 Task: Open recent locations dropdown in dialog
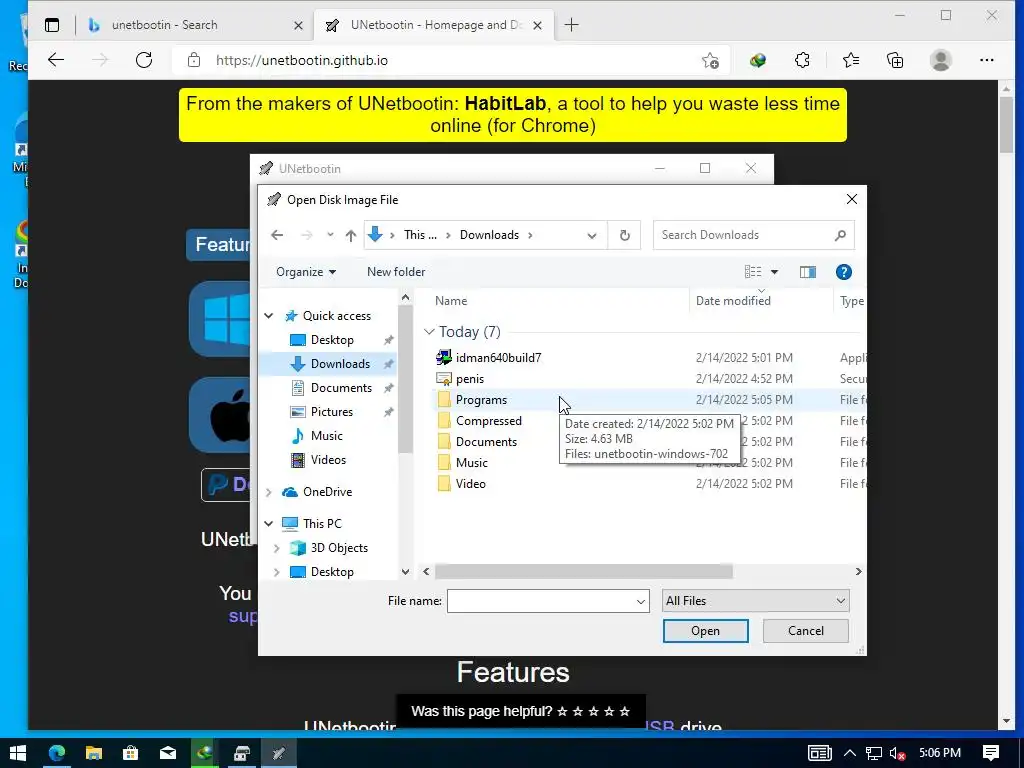point(330,235)
